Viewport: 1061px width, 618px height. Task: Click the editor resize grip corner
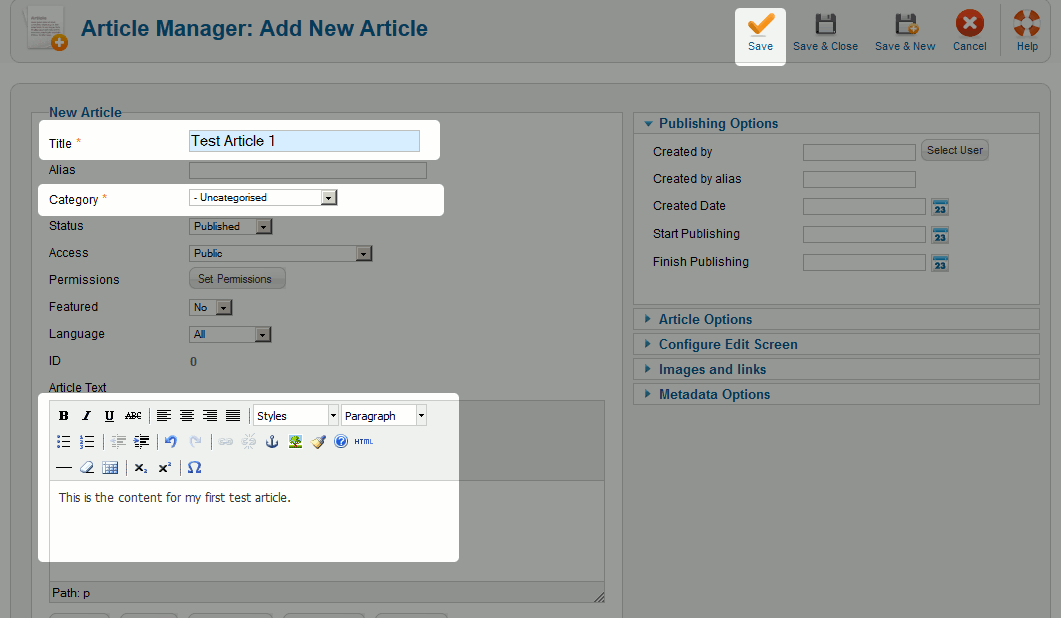click(x=599, y=596)
